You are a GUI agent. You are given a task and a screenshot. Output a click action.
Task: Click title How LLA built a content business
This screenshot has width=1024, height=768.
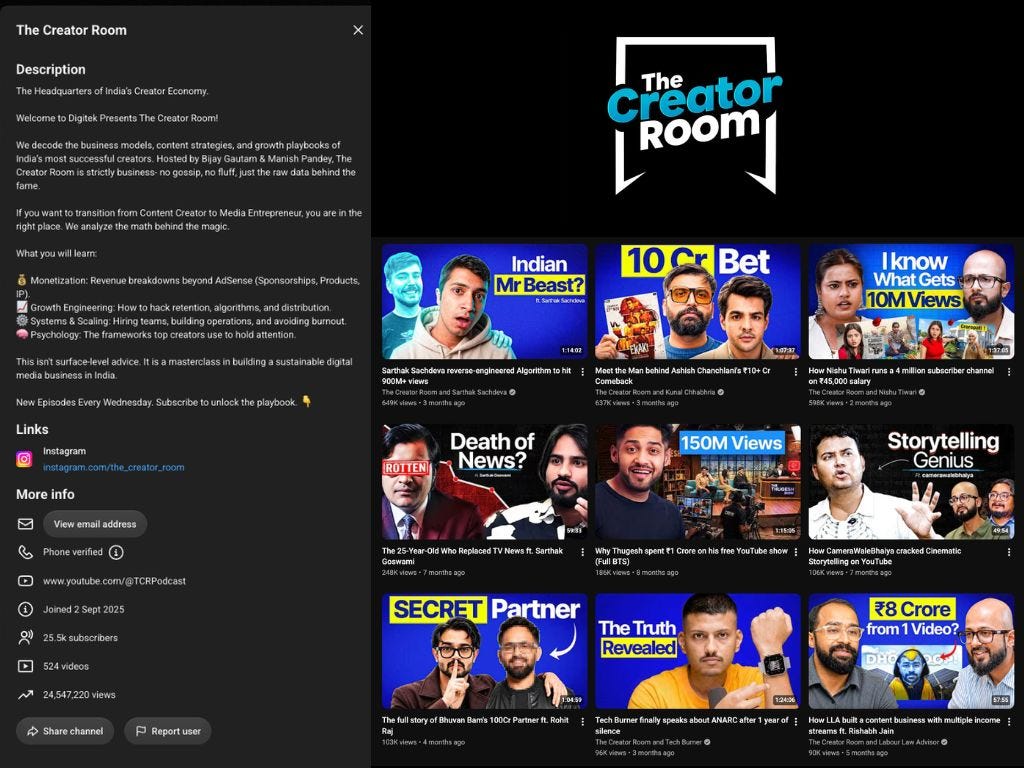(x=904, y=726)
